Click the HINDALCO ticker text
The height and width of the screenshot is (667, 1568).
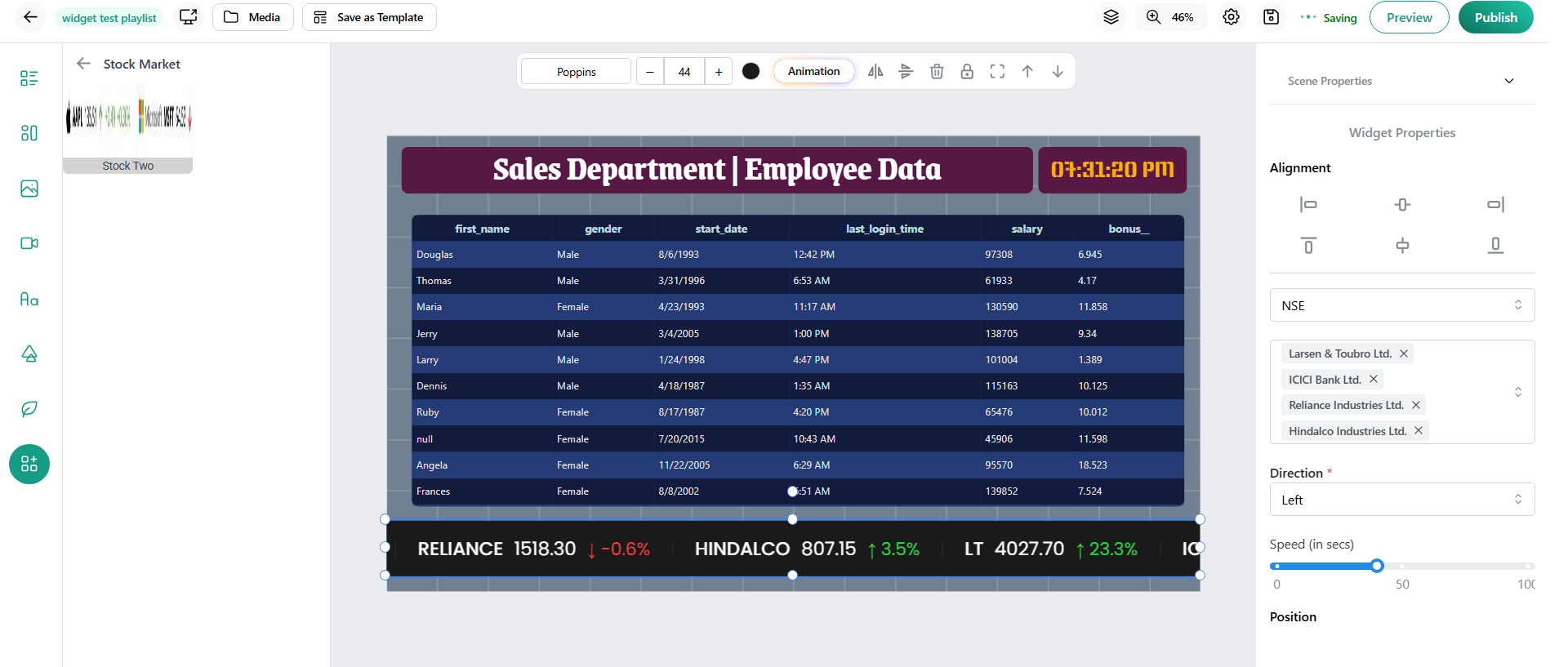pos(742,549)
